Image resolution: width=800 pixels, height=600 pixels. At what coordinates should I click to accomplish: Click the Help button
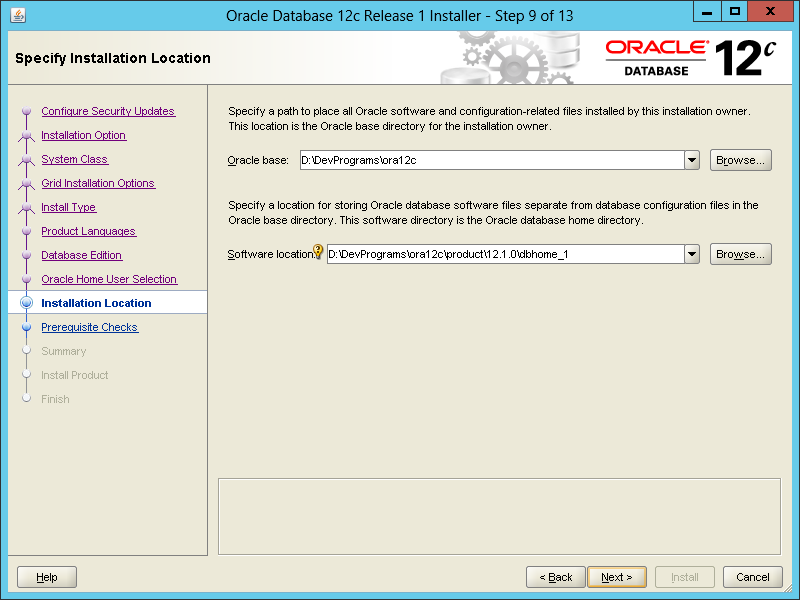47,577
